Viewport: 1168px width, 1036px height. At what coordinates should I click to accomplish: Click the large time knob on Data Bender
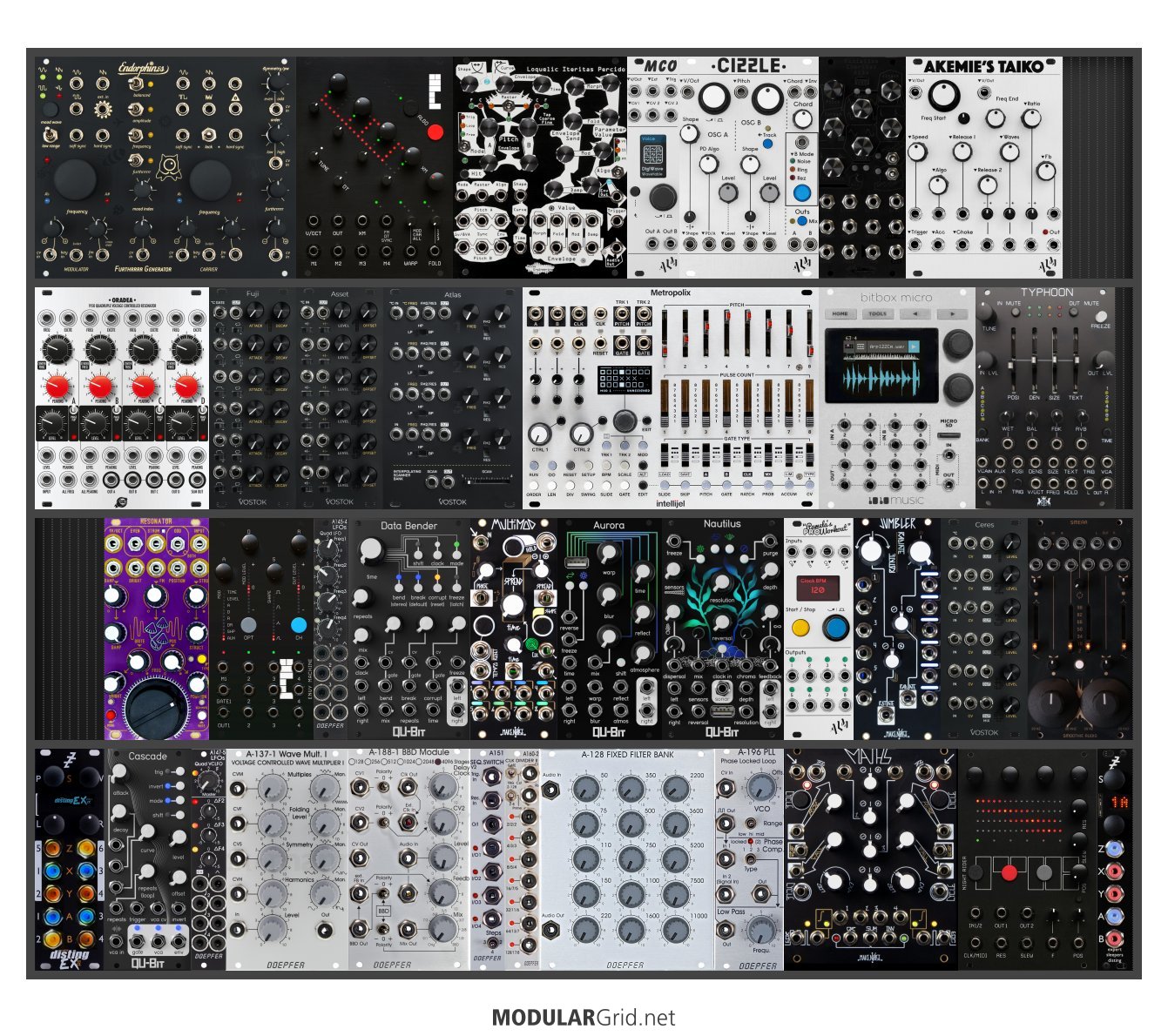pyautogui.click(x=371, y=550)
